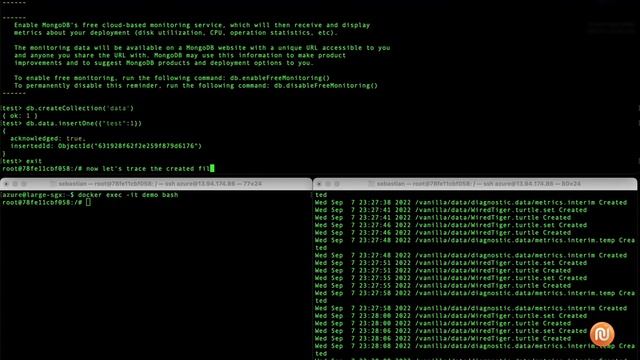Viewport: 640px width, 360px height.
Task: Click the 23:28:00 WiredTiger.turtle.set Created line
Action: coord(451,316)
